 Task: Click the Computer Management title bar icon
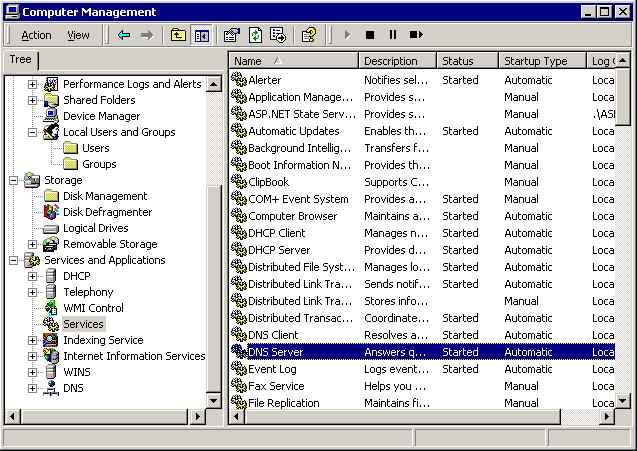[x=12, y=11]
